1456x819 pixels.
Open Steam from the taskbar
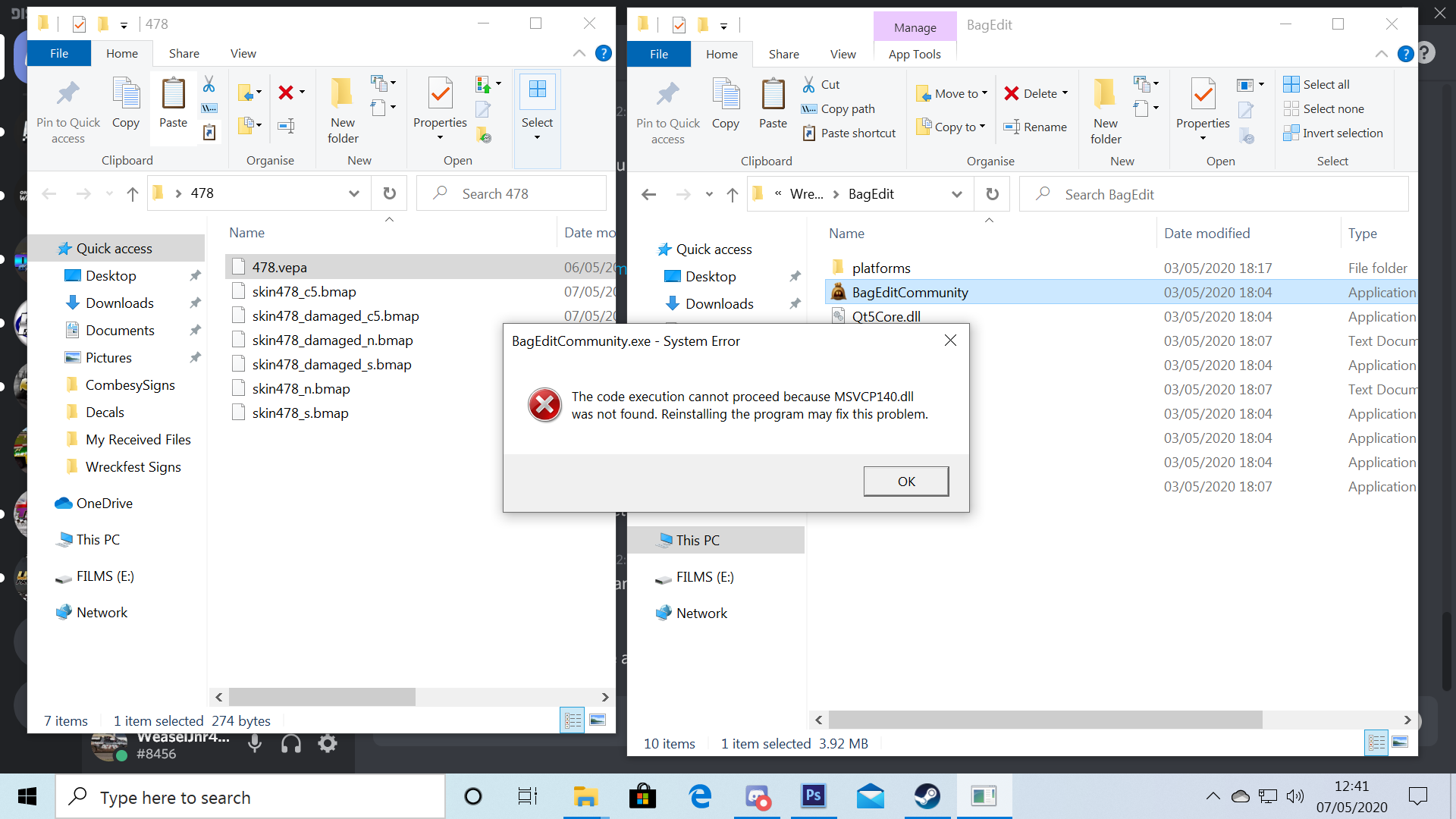pos(927,796)
